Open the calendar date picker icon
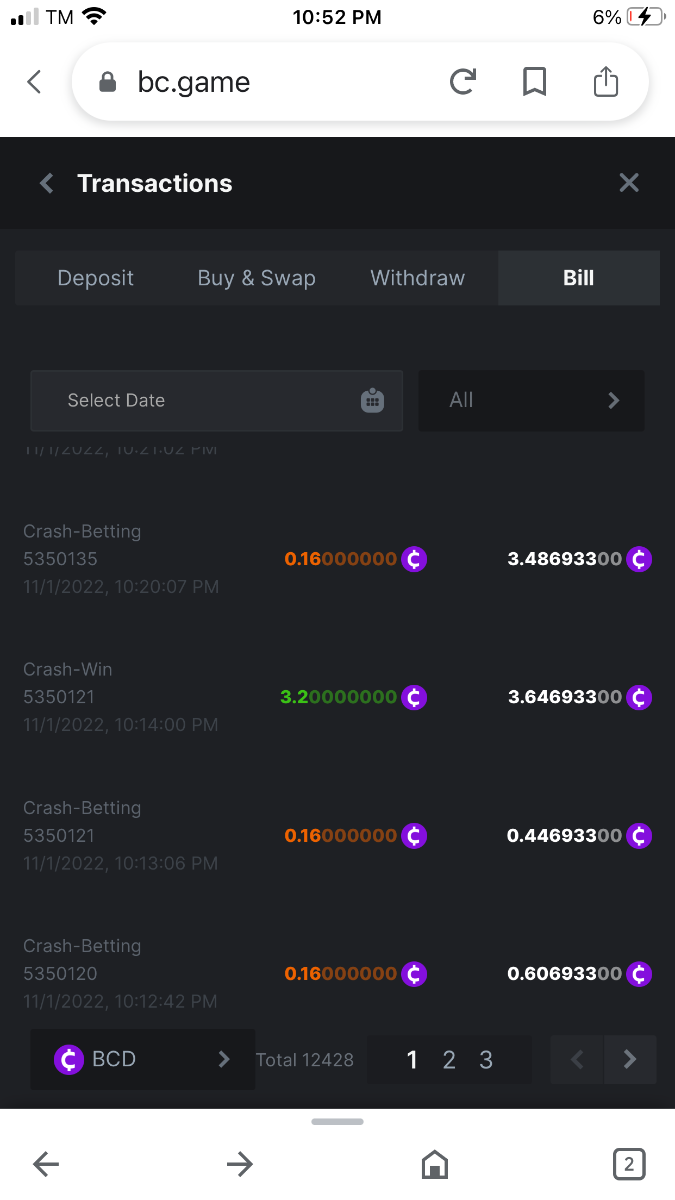 pos(372,401)
